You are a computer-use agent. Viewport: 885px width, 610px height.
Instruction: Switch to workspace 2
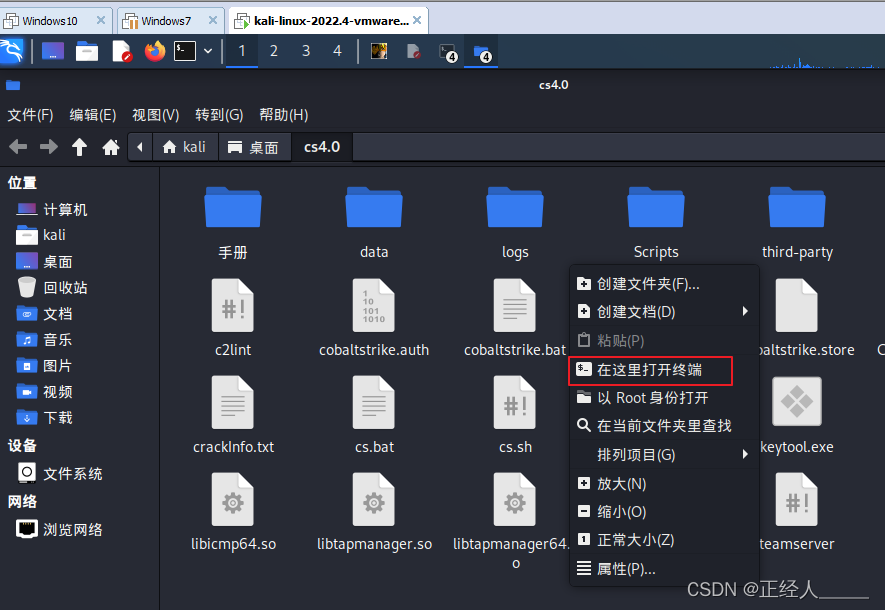[274, 51]
